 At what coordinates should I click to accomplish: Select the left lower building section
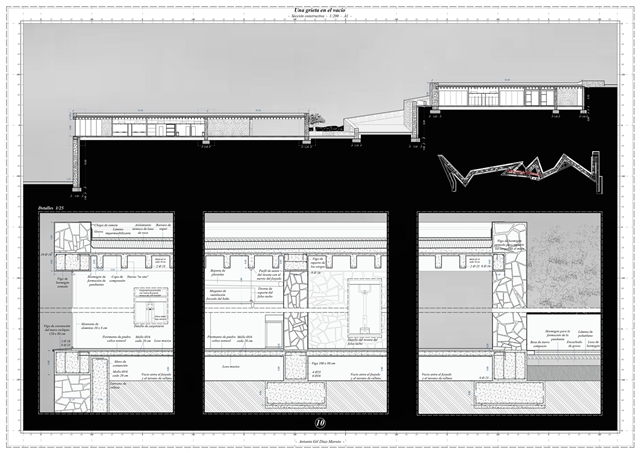(x=190, y=126)
